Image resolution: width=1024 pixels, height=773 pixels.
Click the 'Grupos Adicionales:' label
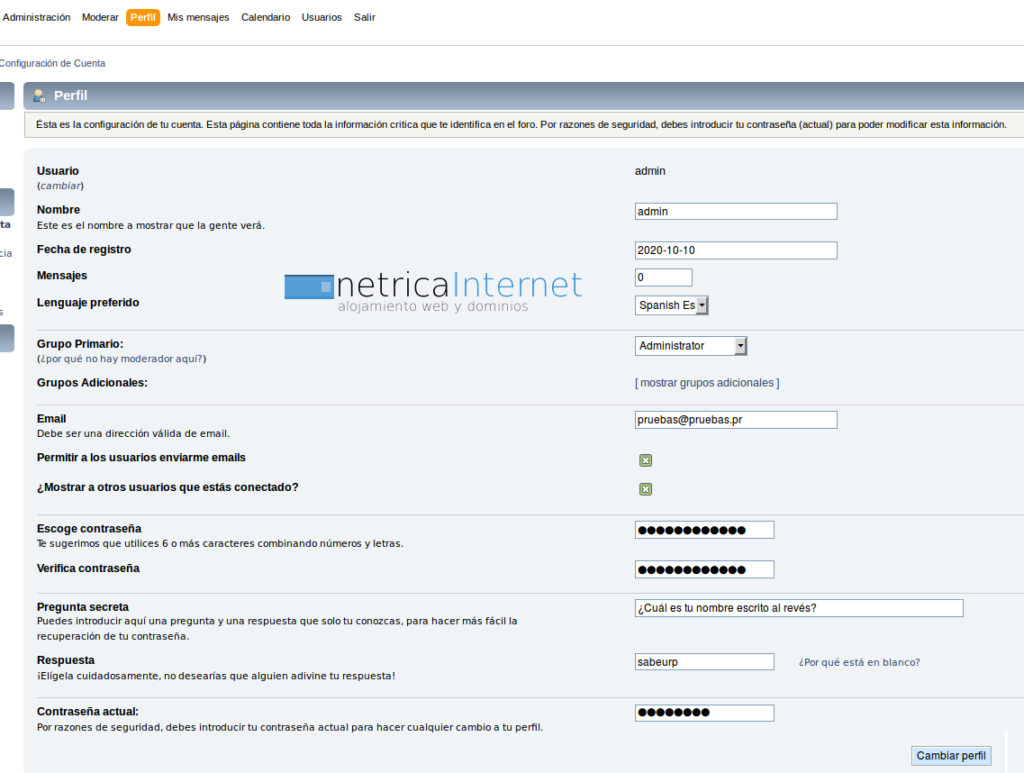click(x=92, y=383)
